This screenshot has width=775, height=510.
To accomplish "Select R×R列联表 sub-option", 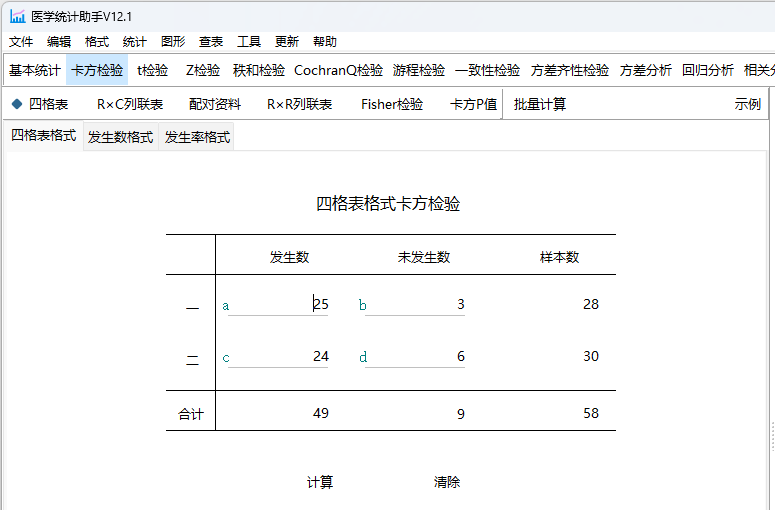I will click(300, 104).
